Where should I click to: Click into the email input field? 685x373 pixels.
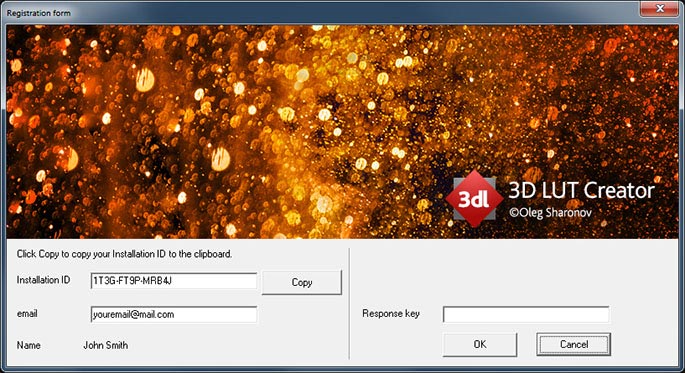[174, 314]
